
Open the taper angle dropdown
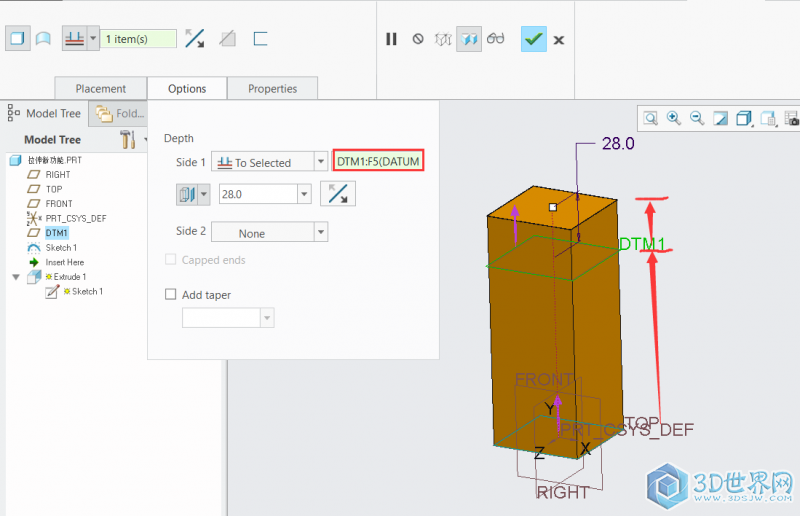click(267, 318)
